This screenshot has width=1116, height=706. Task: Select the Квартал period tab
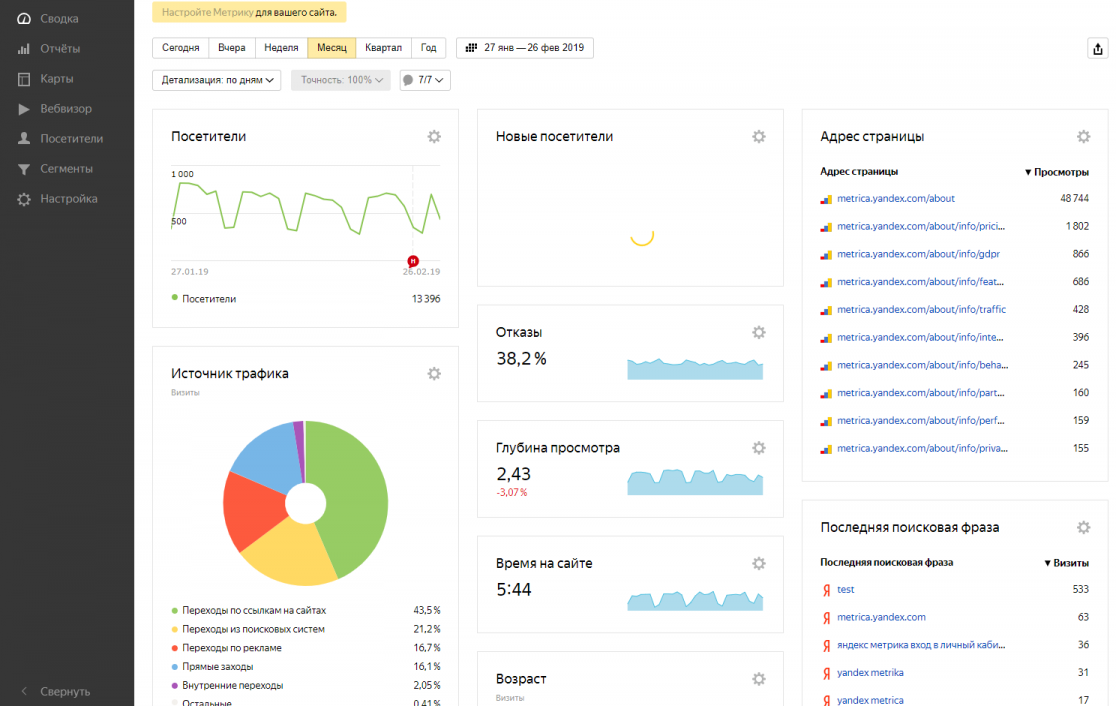(384, 48)
